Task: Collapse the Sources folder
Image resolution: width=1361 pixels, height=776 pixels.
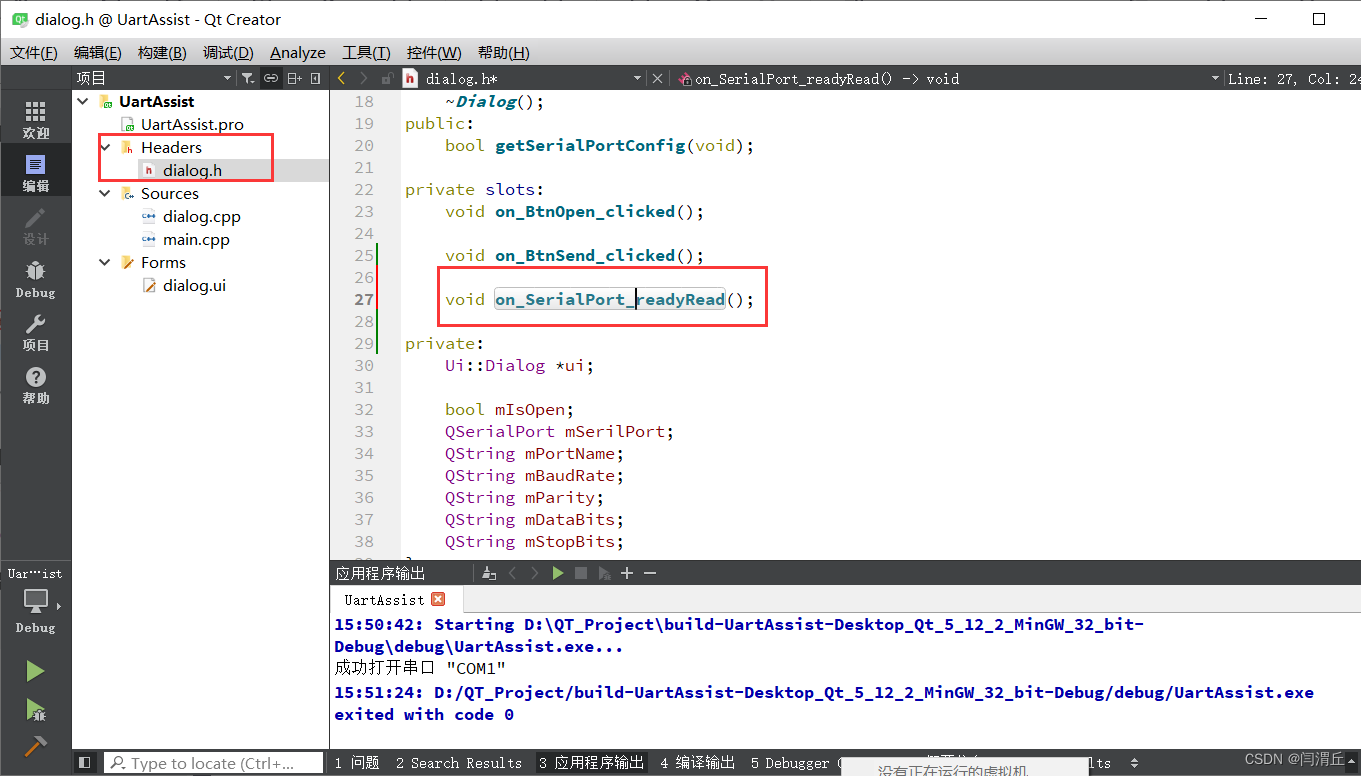Action: pyautogui.click(x=105, y=193)
